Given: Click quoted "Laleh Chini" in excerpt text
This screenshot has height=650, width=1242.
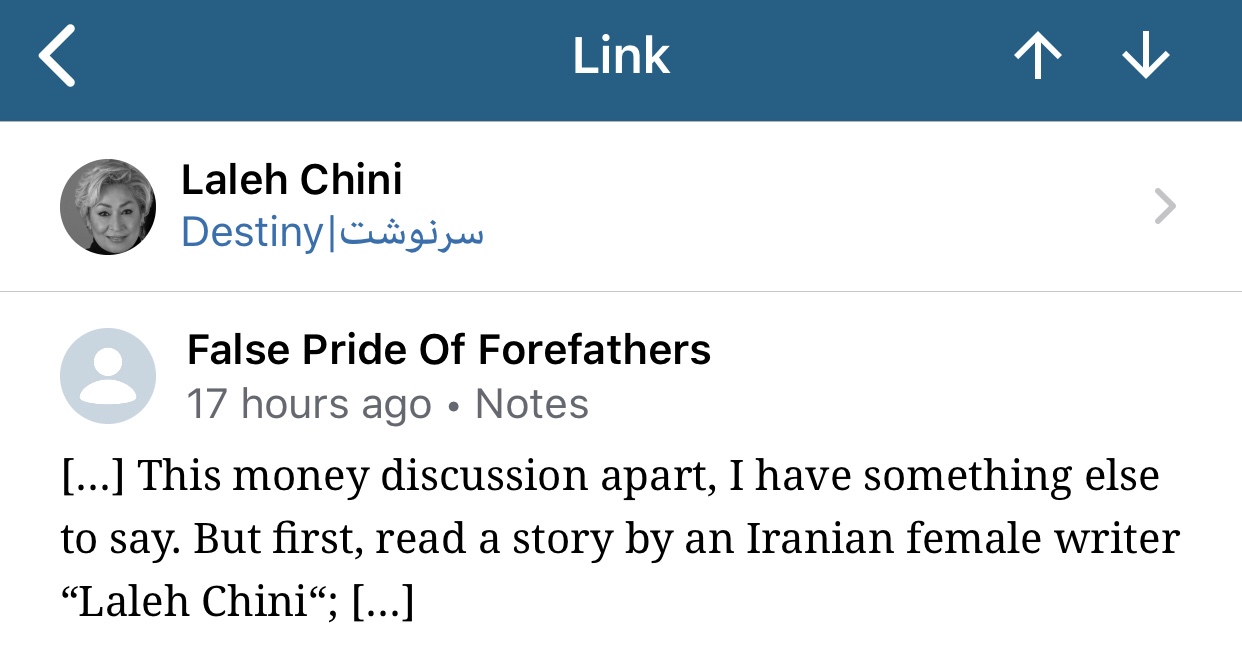Looking at the screenshot, I should coord(192,603).
